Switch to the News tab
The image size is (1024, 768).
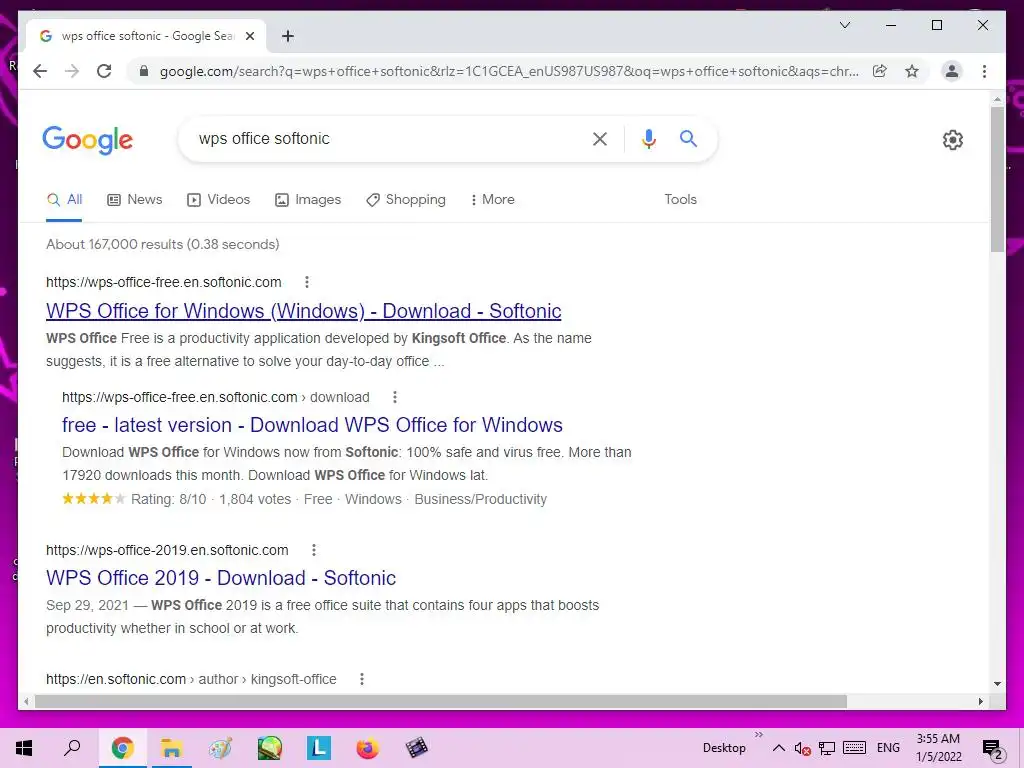pos(135,200)
